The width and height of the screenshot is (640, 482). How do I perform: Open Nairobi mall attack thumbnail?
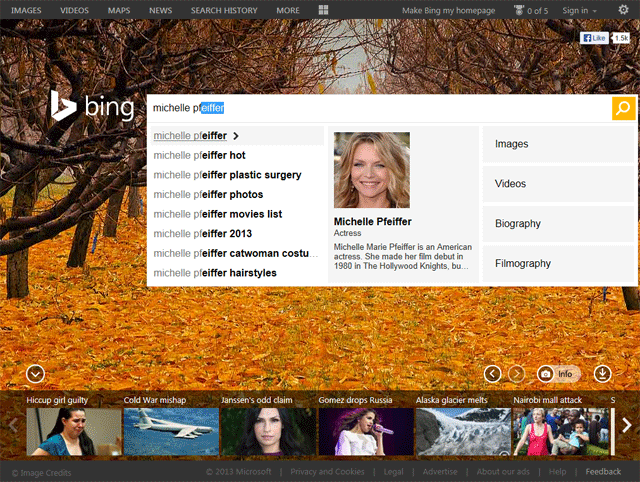(x=561, y=432)
